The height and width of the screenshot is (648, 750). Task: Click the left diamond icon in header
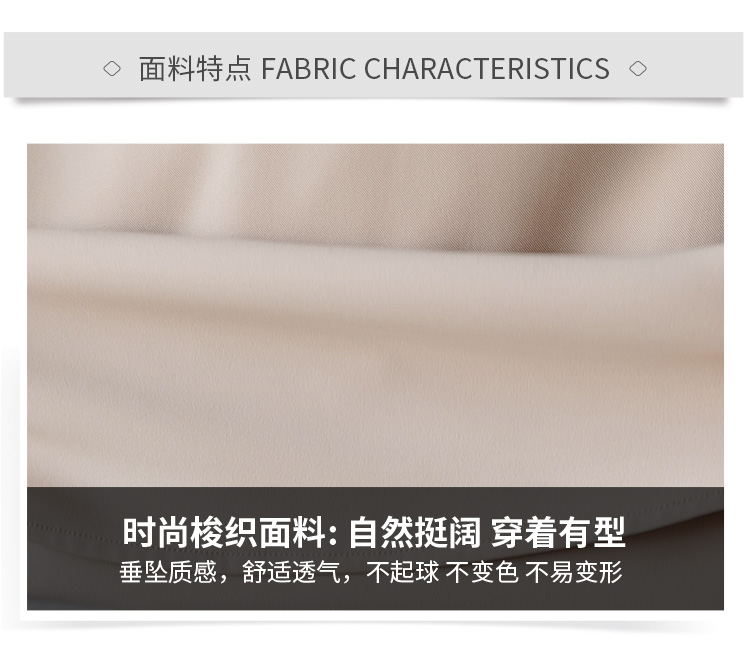(112, 68)
